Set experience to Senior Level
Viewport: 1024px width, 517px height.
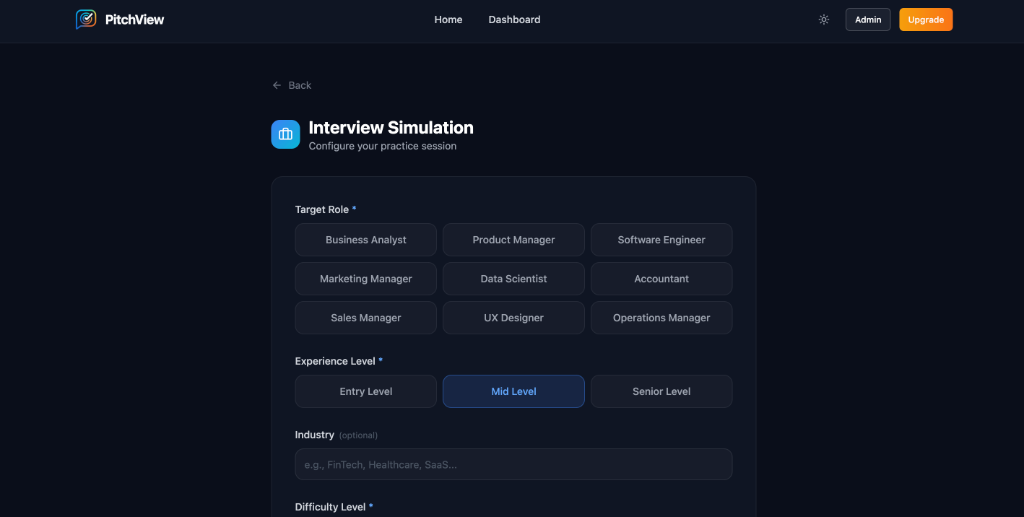pyautogui.click(x=662, y=392)
